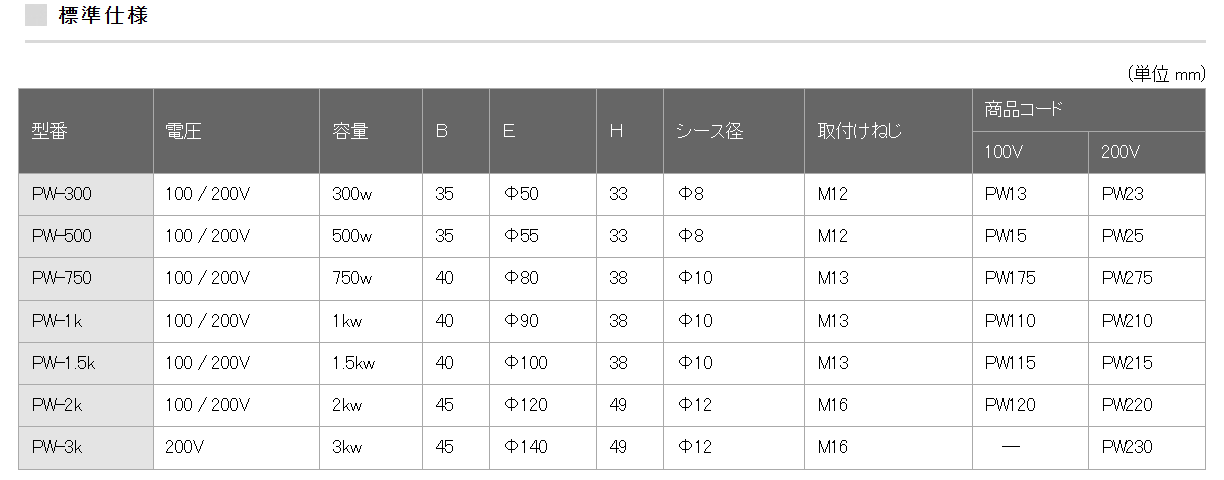The width and height of the screenshot is (1224, 480).
Task: Select the Φ140 dimension cell
Action: (525, 447)
